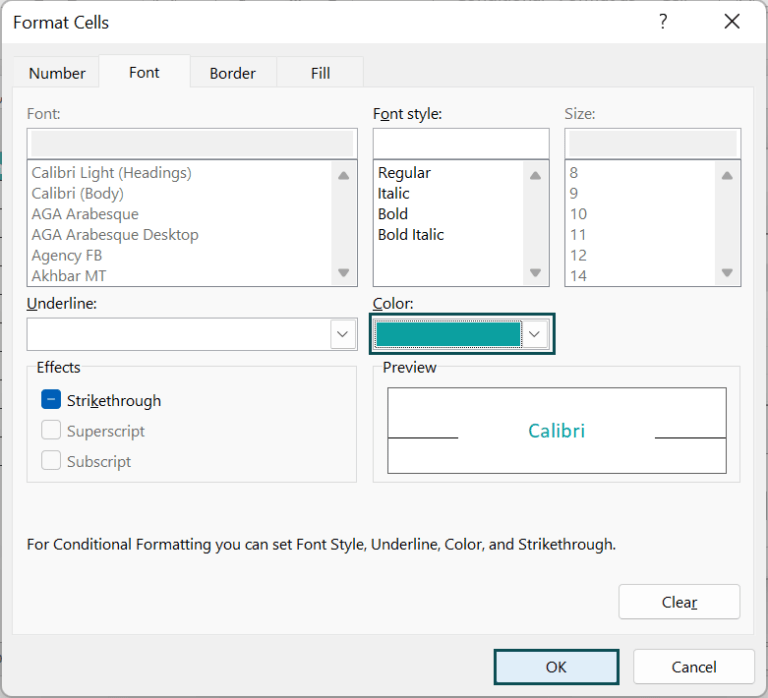Screen dimensions: 768x698
Task: Tick the Superscript checkbox
Action: [x=51, y=431]
